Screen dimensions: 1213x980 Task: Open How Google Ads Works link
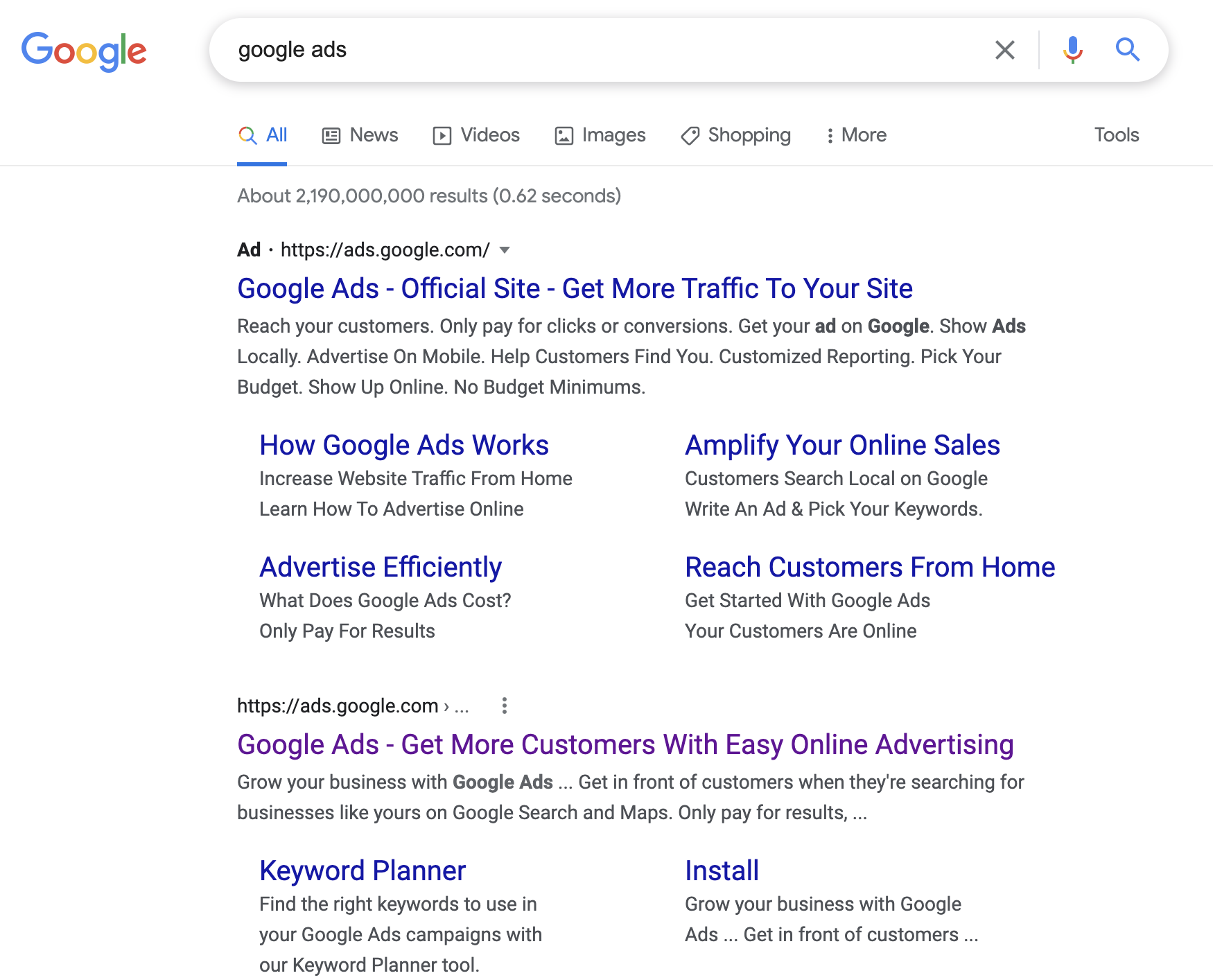[404, 445]
